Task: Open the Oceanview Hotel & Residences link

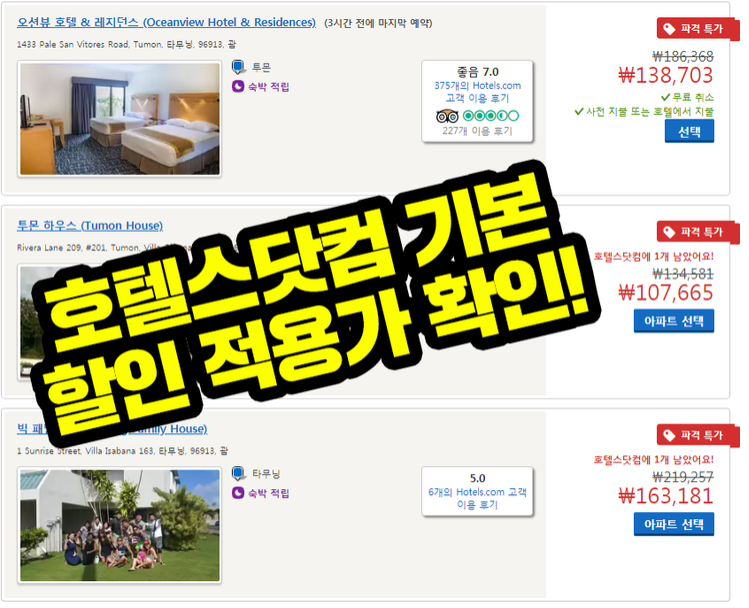Action: click(x=166, y=22)
